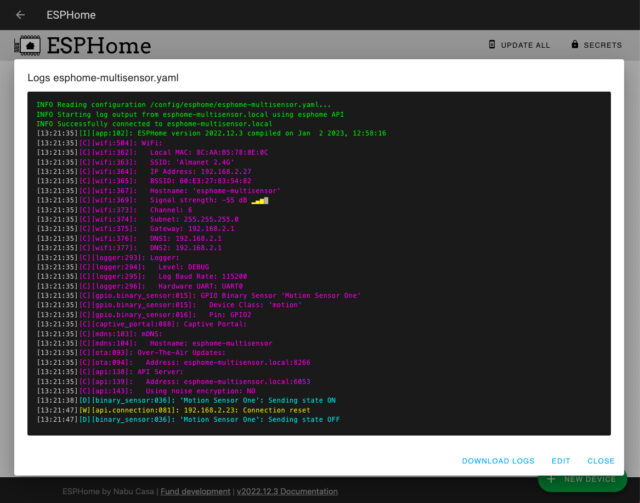Click the BSSID log line
Screen dimensions: 640x503
pyautogui.click(x=144, y=181)
